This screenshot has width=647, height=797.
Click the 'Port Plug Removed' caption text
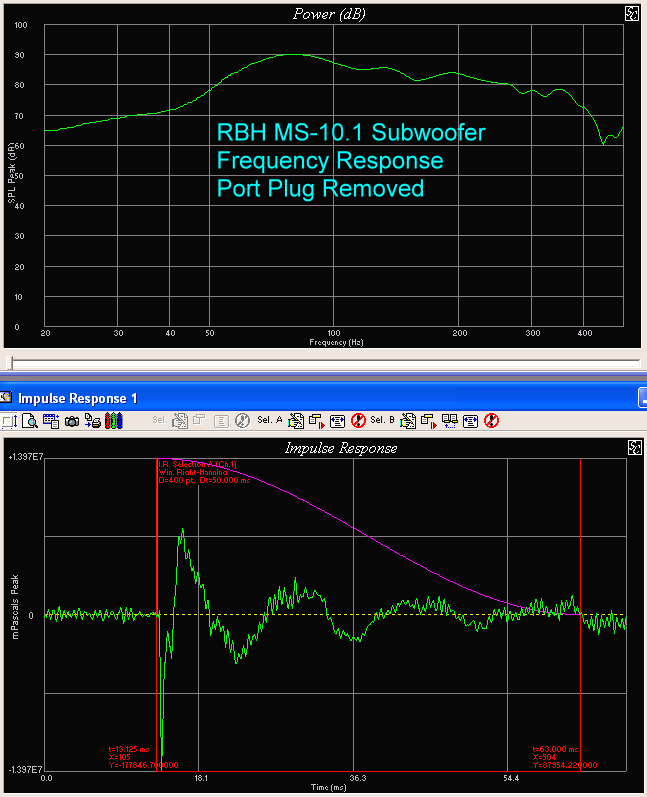point(320,188)
